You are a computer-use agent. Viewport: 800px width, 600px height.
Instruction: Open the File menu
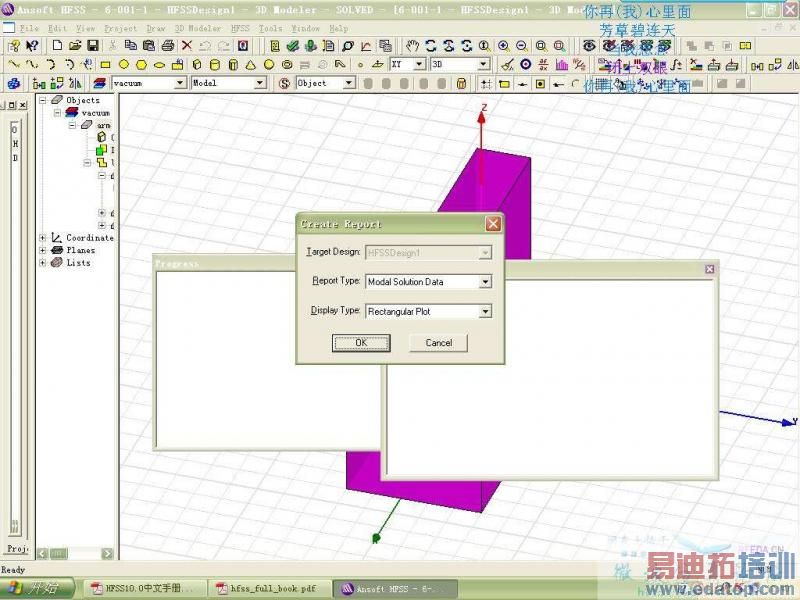coord(29,29)
